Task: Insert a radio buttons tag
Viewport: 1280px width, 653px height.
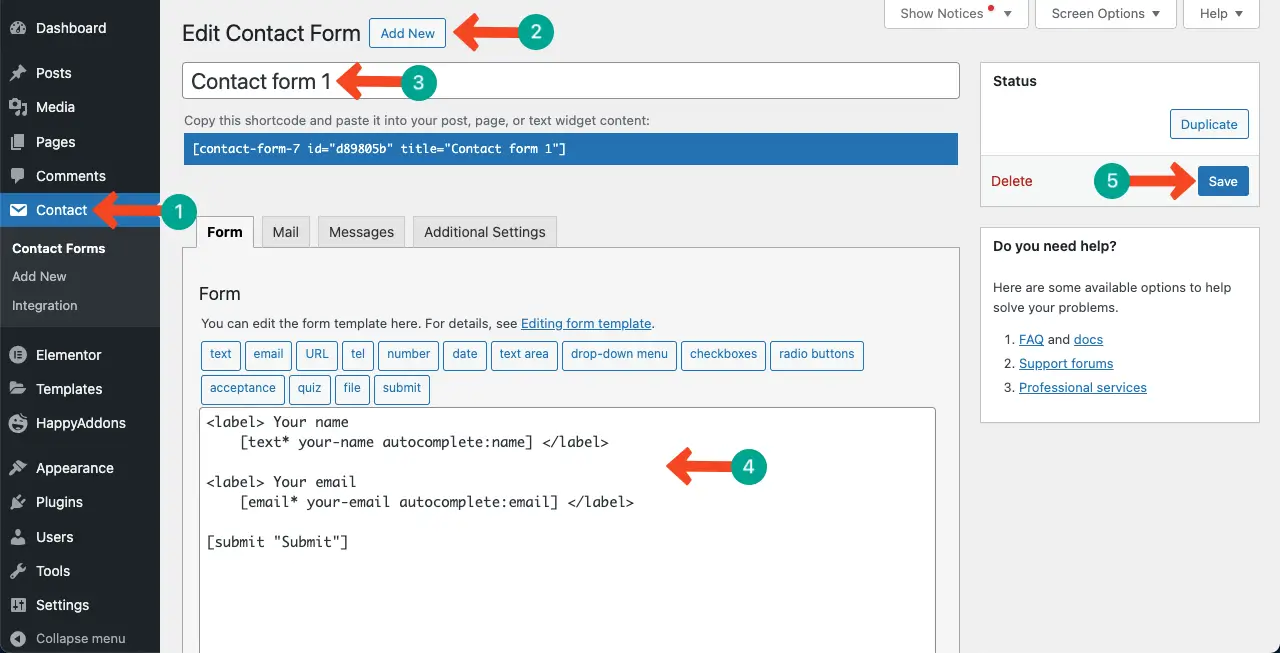Action: [817, 355]
